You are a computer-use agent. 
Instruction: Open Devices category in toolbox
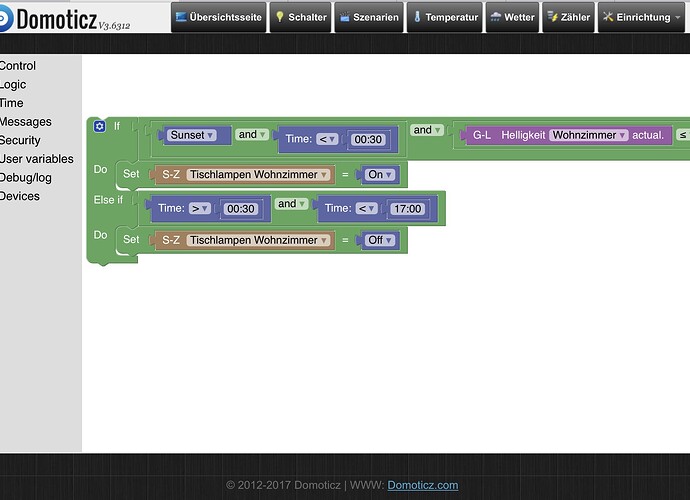click(20, 196)
